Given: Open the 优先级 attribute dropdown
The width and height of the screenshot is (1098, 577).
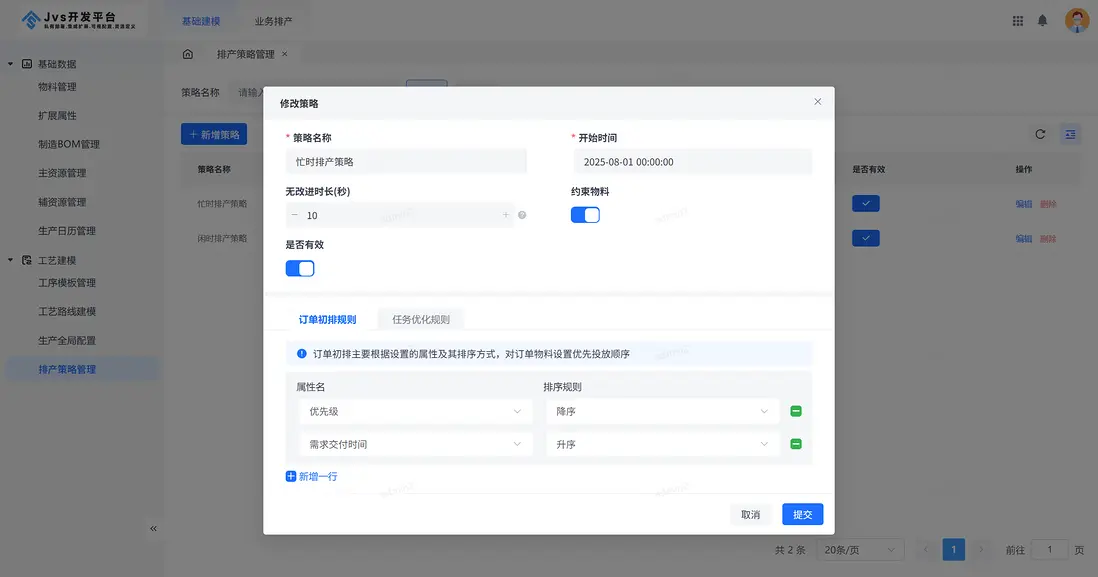Looking at the screenshot, I should click(x=415, y=411).
